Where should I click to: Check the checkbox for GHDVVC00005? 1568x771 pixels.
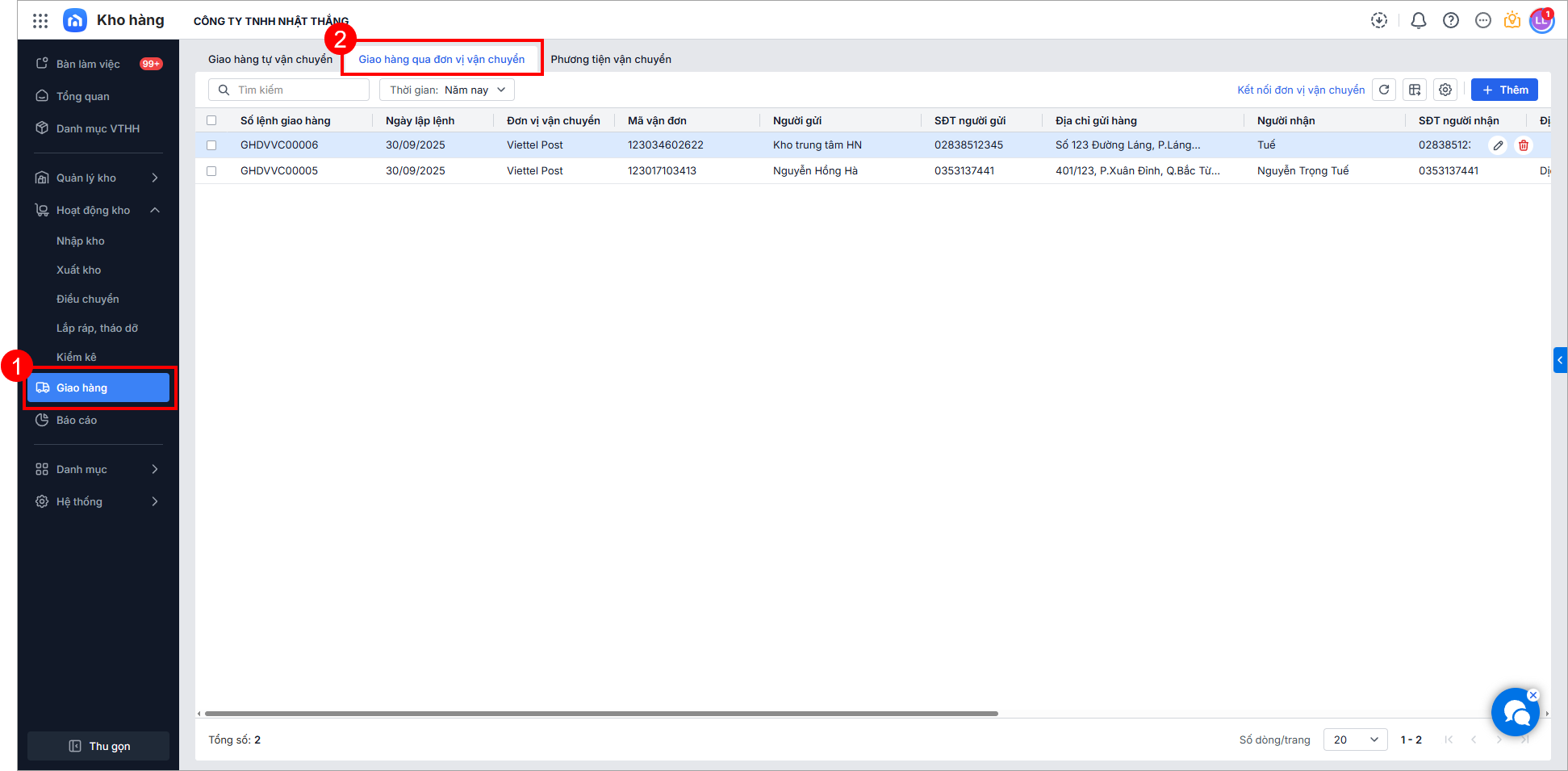coord(211,171)
